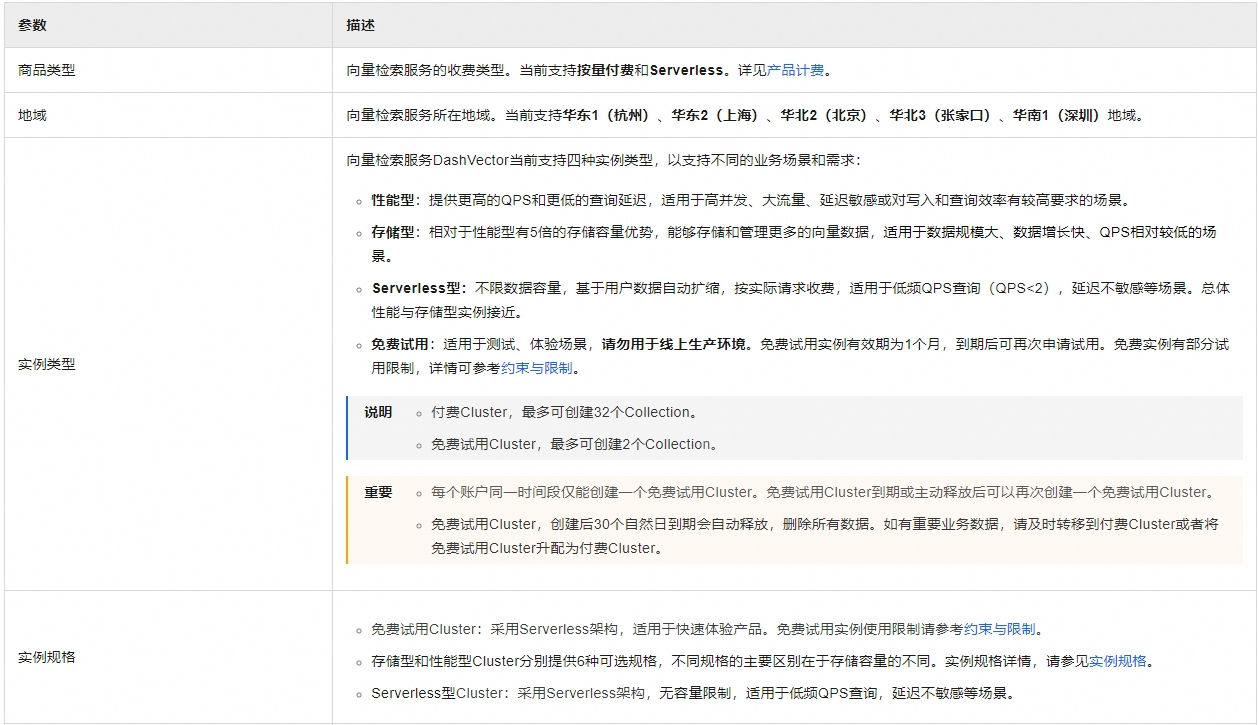Select the 实例类型 parameter cell

click(46, 364)
